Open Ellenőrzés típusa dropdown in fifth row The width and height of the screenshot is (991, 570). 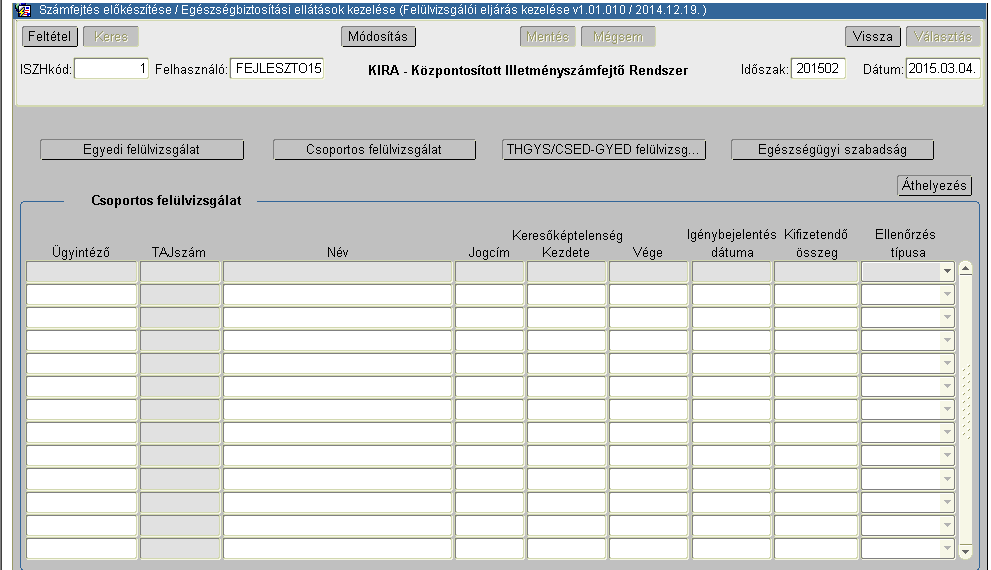[947, 363]
